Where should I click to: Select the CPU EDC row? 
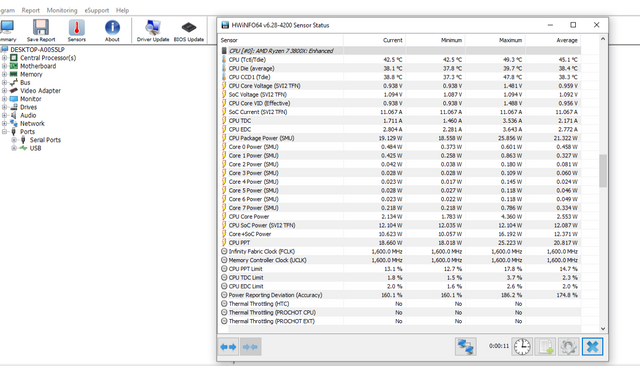click(x=400, y=129)
